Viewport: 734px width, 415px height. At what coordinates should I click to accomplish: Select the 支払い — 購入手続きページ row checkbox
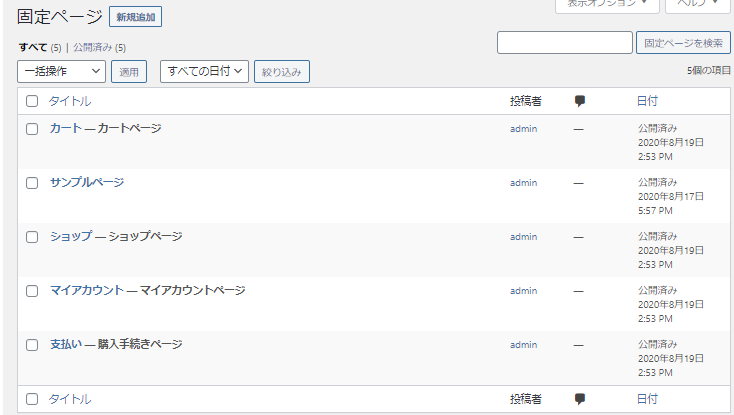pos(32,345)
